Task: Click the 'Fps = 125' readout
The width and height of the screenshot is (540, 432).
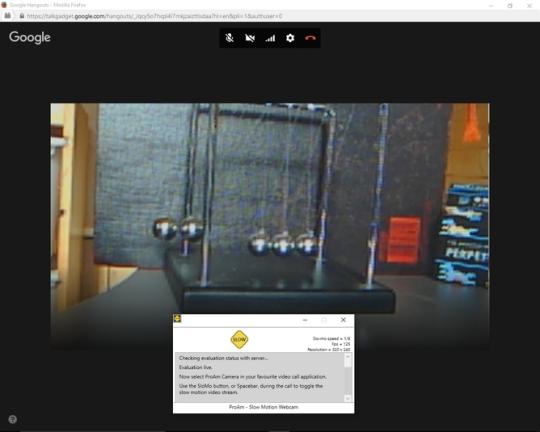Action: (341, 344)
